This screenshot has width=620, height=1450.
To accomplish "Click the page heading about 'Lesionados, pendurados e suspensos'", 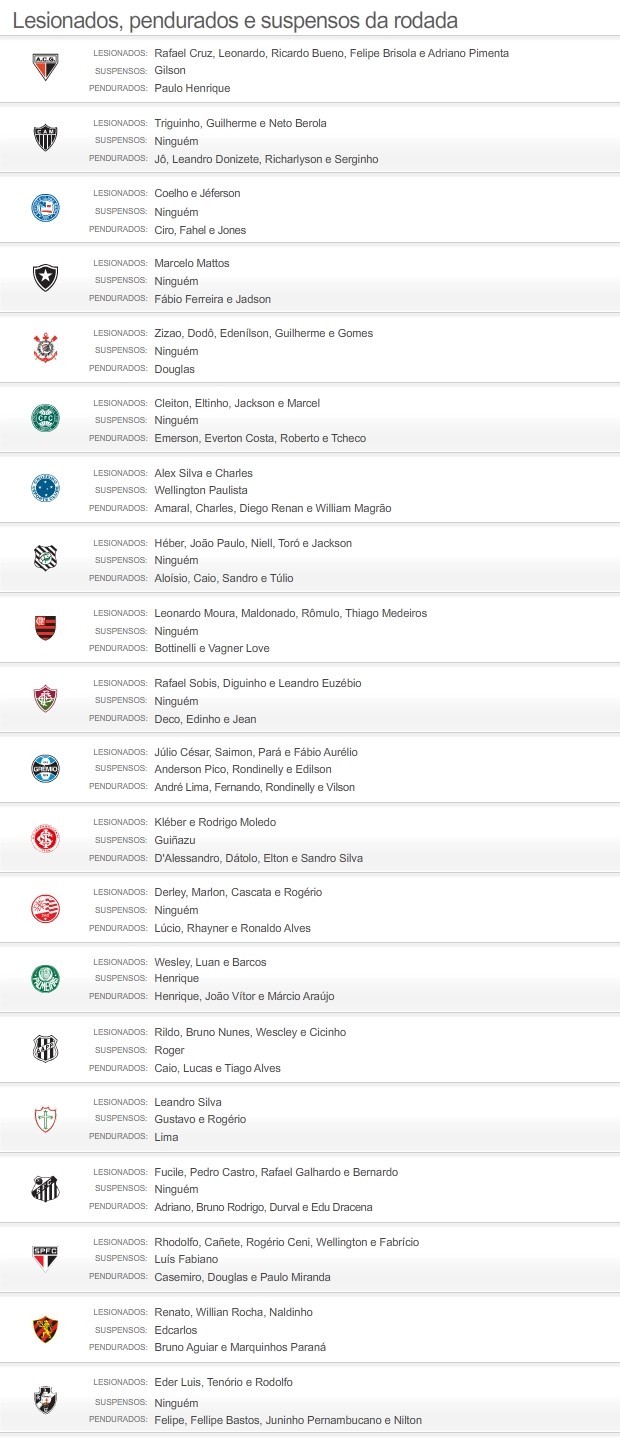I will pyautogui.click(x=235, y=20).
